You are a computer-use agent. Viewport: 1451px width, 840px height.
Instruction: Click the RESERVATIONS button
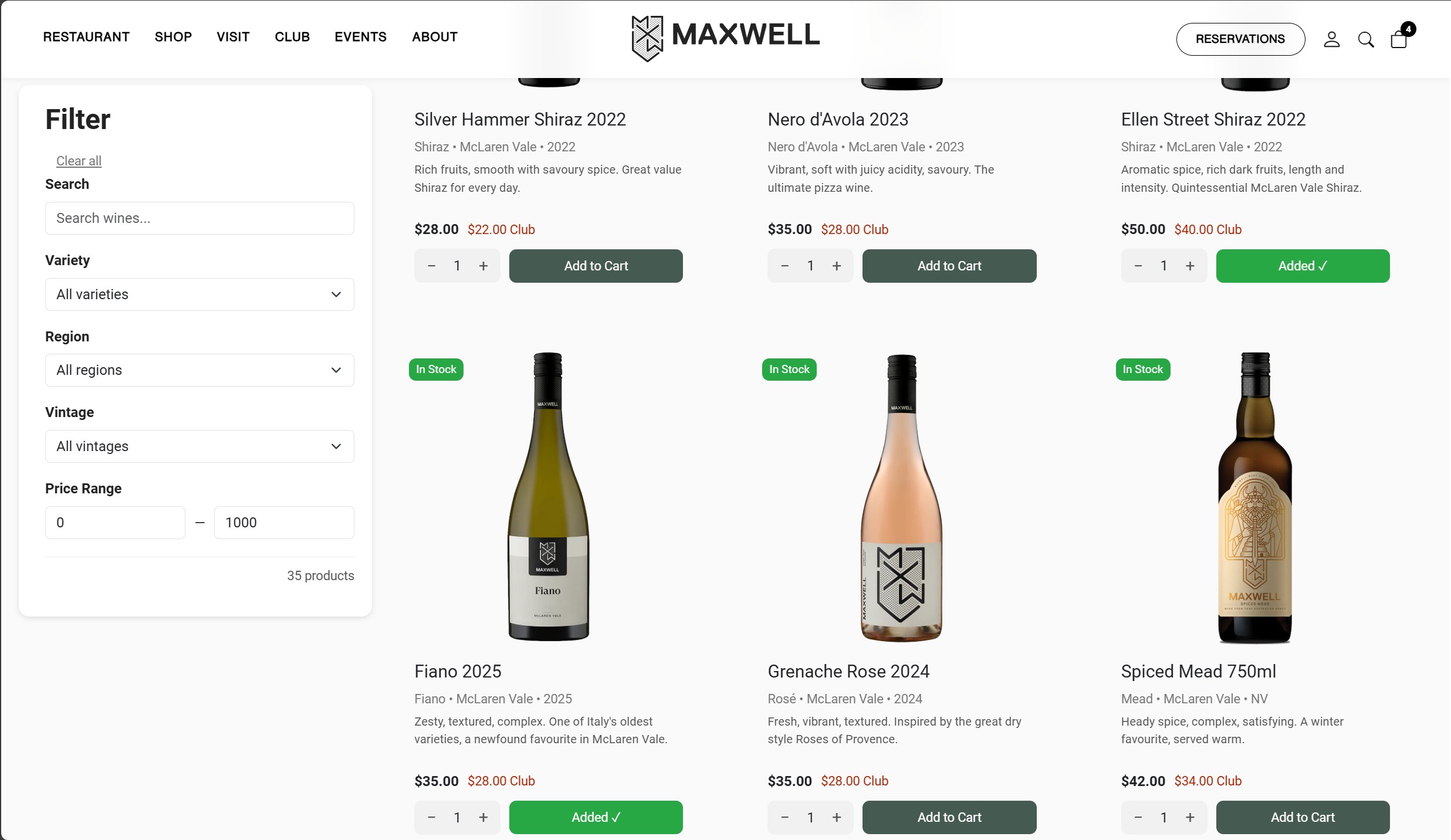pyautogui.click(x=1240, y=39)
